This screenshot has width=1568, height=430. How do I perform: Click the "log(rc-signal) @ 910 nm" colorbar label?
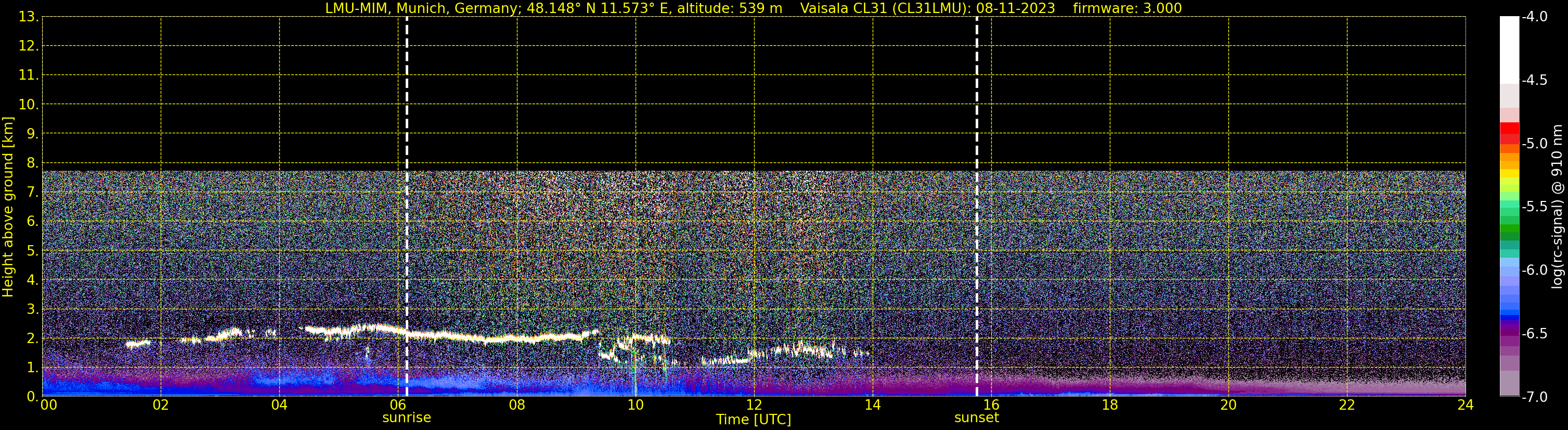pyautogui.click(x=1557, y=207)
